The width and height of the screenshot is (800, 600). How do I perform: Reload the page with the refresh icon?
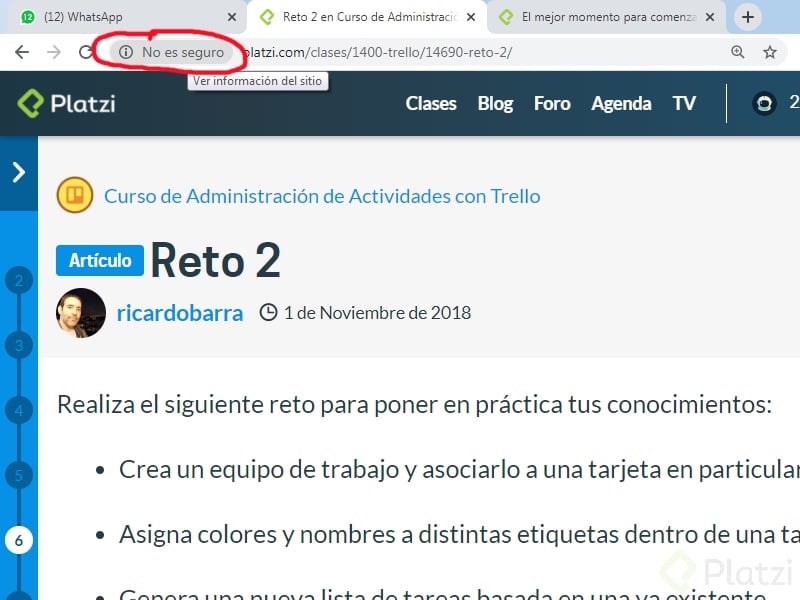coord(86,52)
